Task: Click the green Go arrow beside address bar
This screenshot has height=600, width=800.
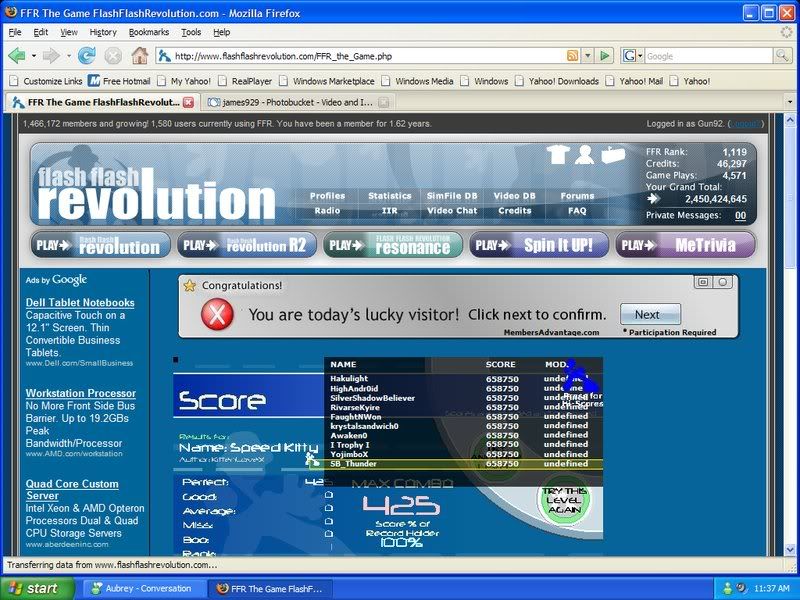Action: 605,56
